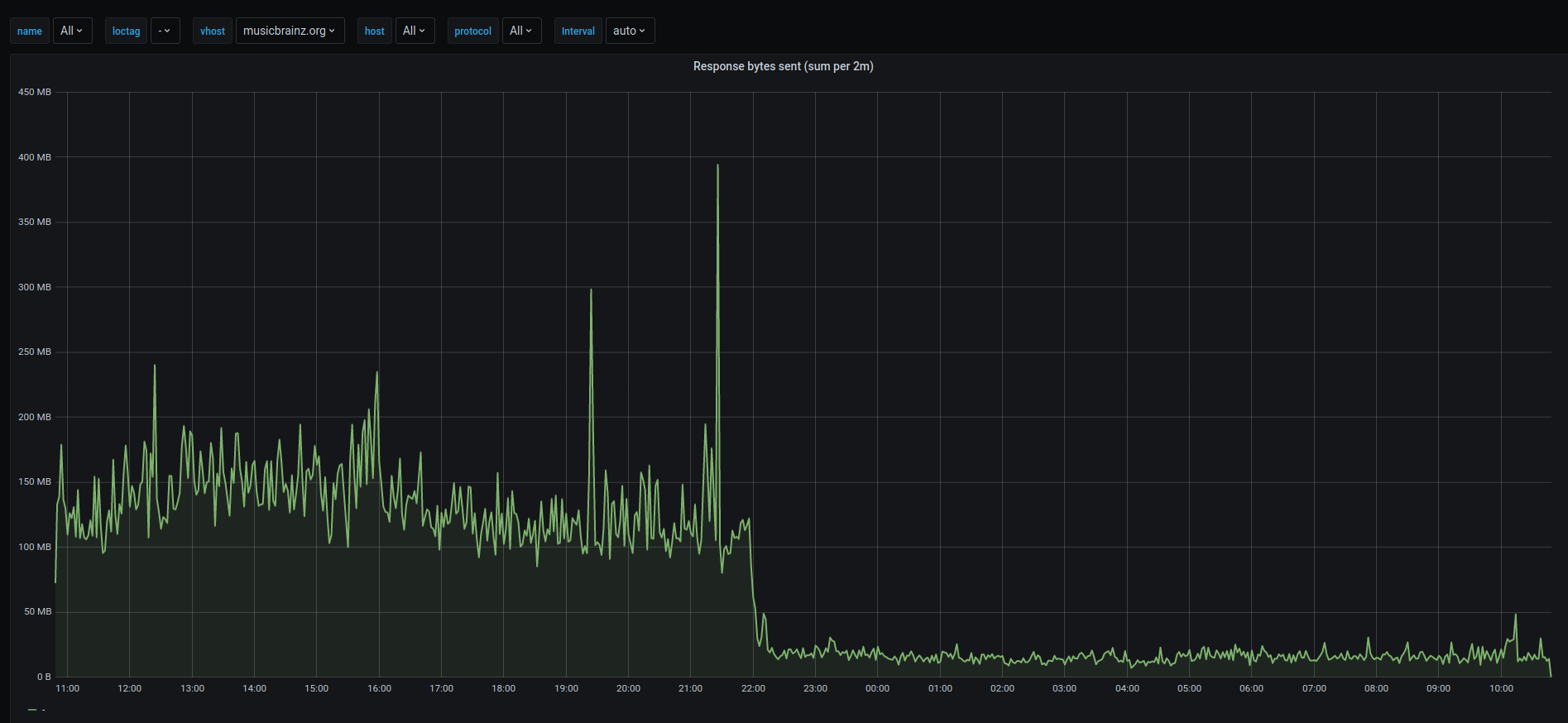Image resolution: width=1568 pixels, height=723 pixels.
Task: Click the 0 B y-axis label
Action: (x=44, y=677)
